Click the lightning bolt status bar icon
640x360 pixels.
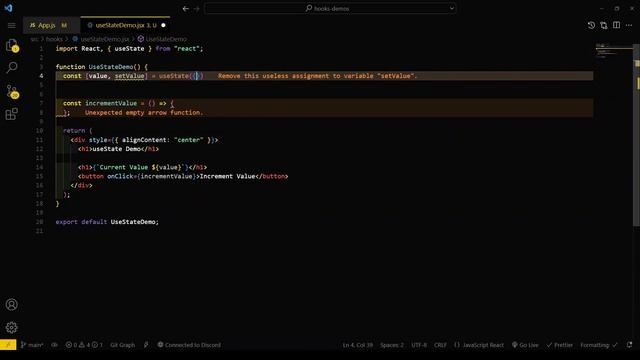click(x=146, y=345)
